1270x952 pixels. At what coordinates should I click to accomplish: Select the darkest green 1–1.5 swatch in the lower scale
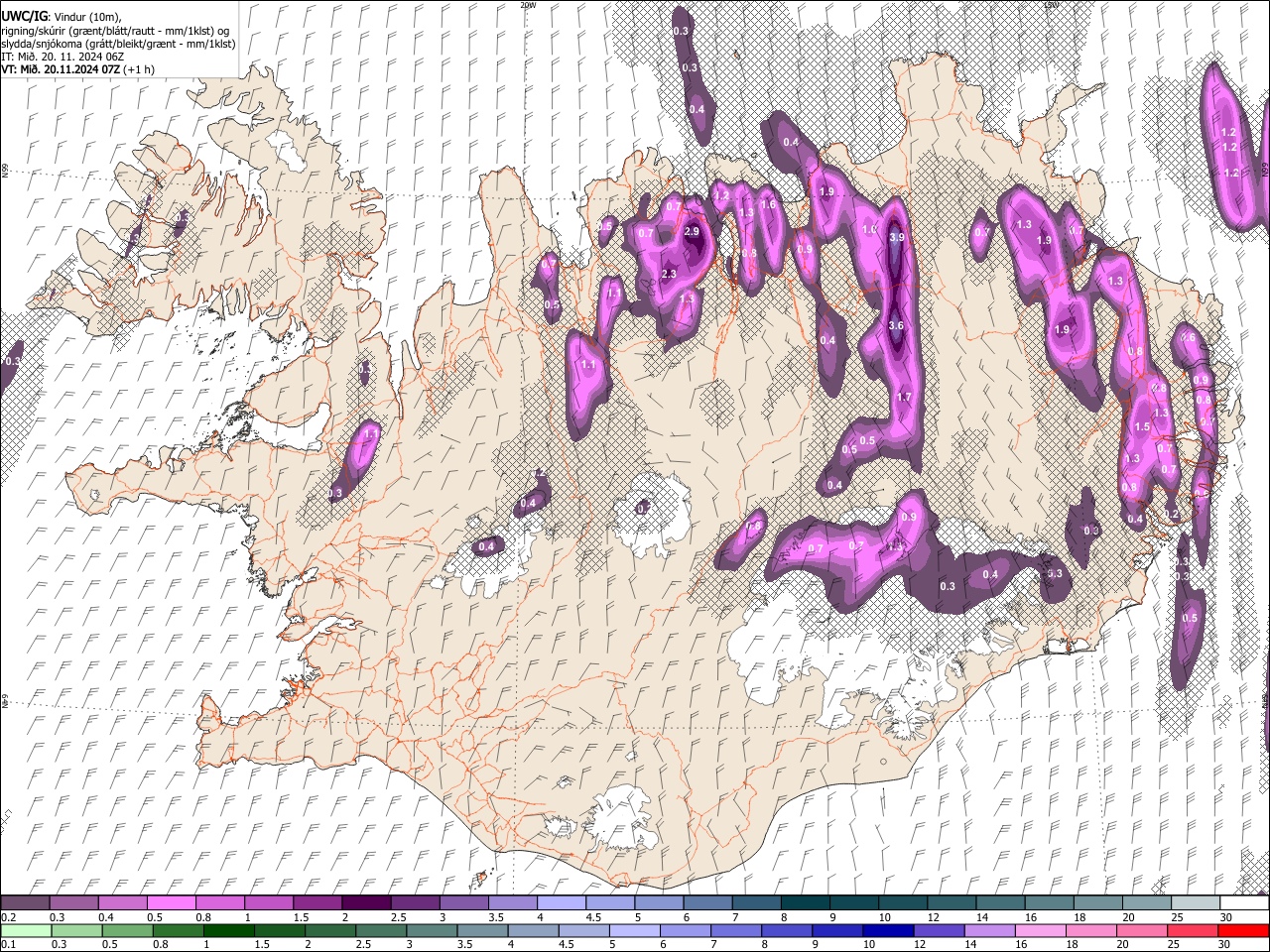click(x=228, y=930)
